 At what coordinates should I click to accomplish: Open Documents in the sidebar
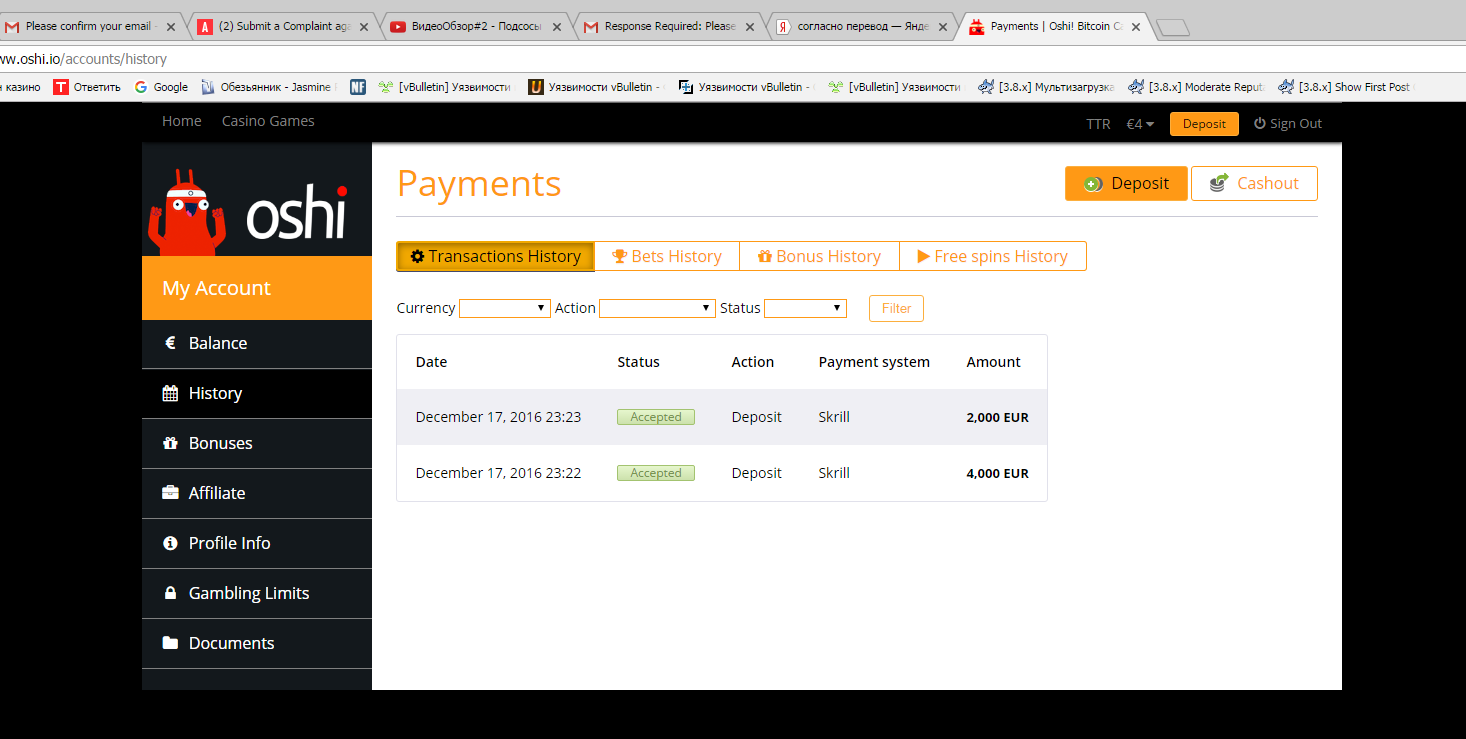[x=257, y=643]
